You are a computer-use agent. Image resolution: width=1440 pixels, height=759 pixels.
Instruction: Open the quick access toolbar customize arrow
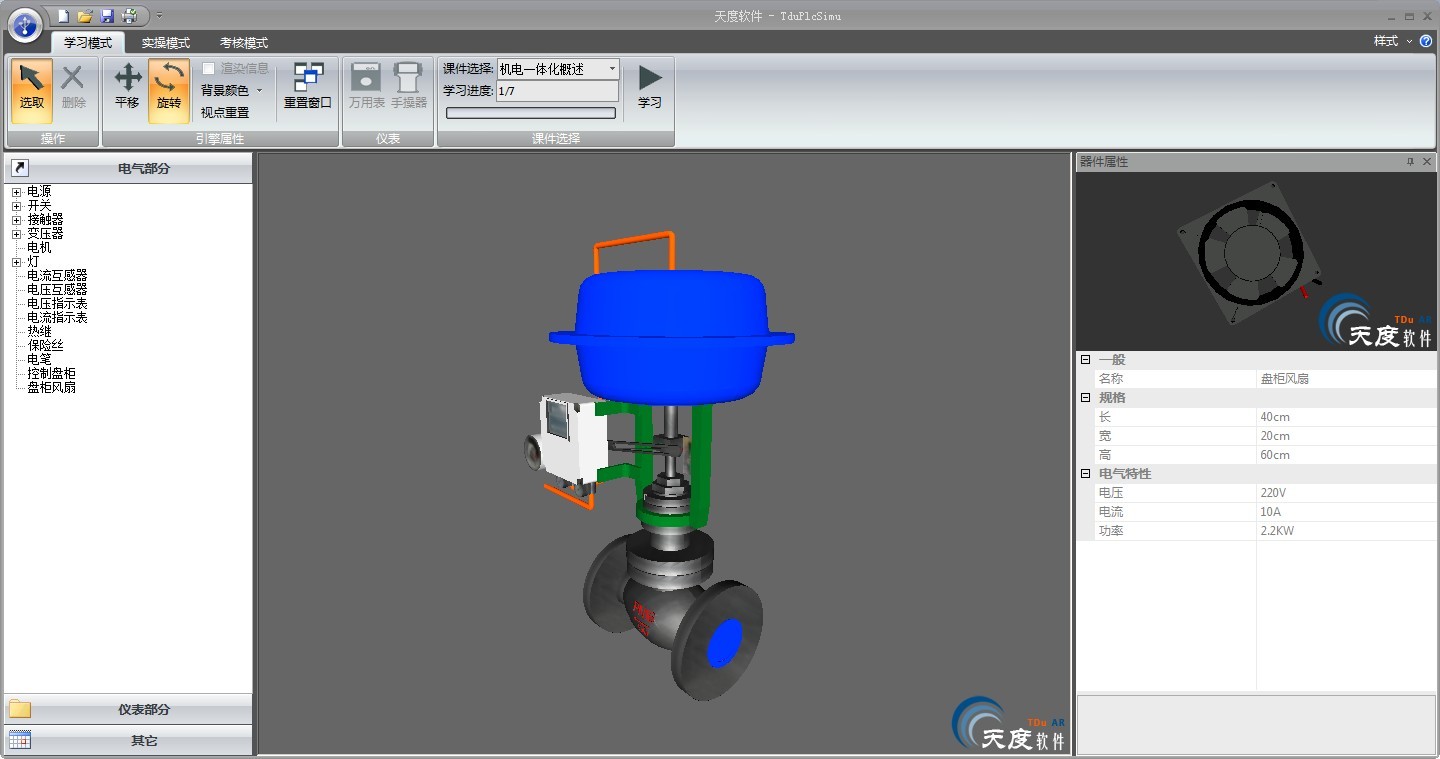[x=159, y=16]
